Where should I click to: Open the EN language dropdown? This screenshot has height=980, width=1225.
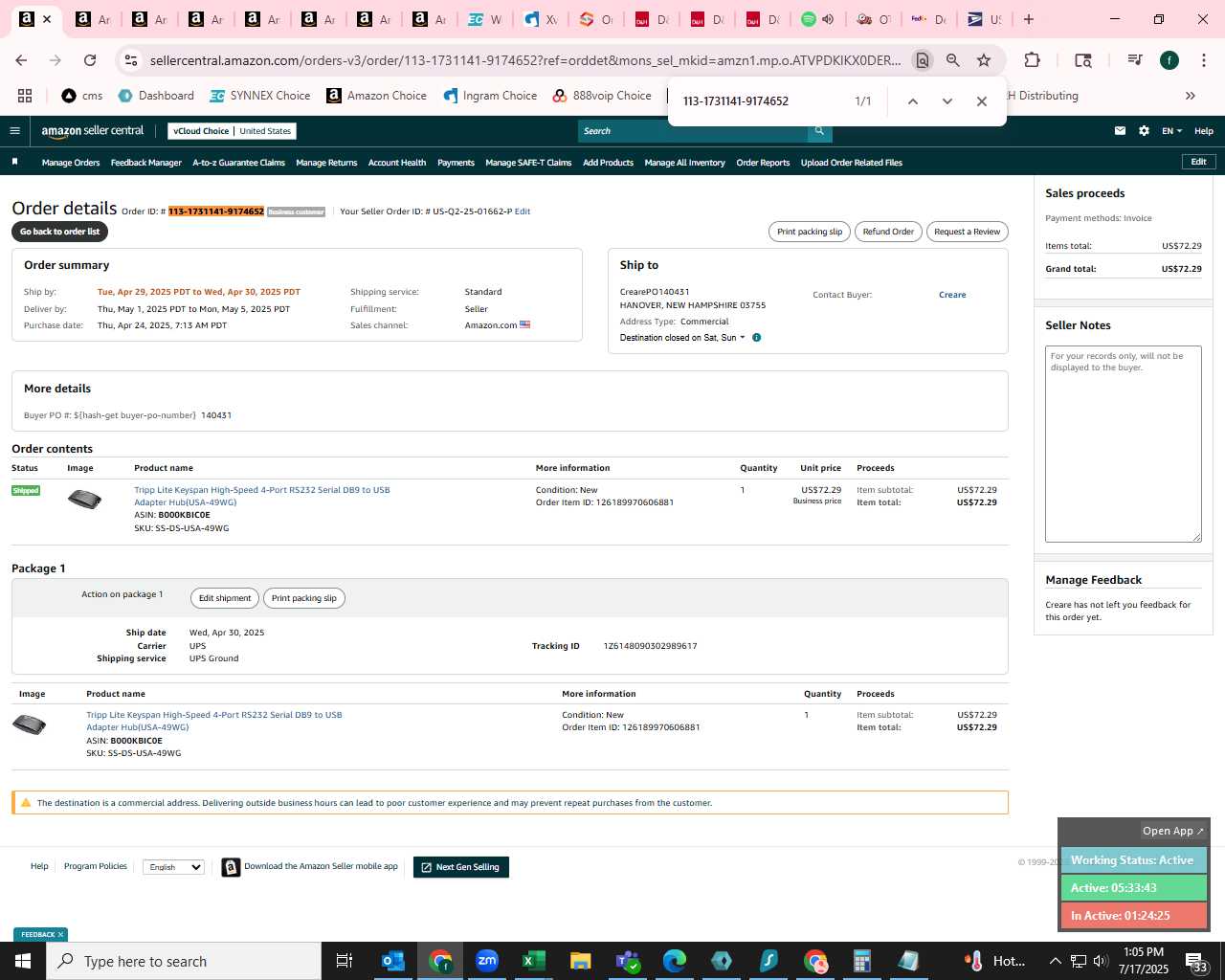[x=1171, y=131]
